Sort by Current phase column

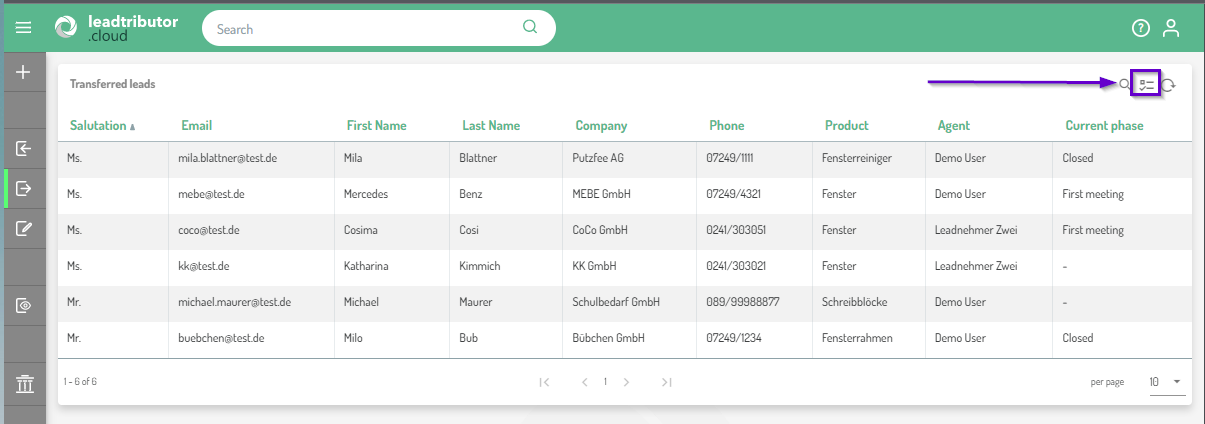(x=1104, y=126)
